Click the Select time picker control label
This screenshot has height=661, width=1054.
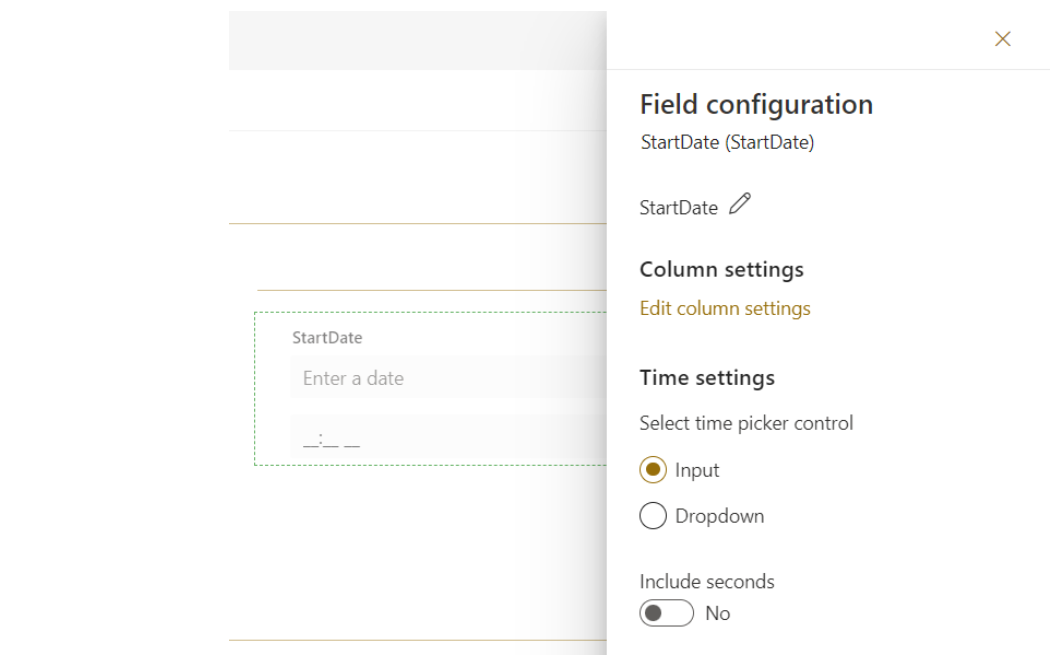tap(746, 423)
